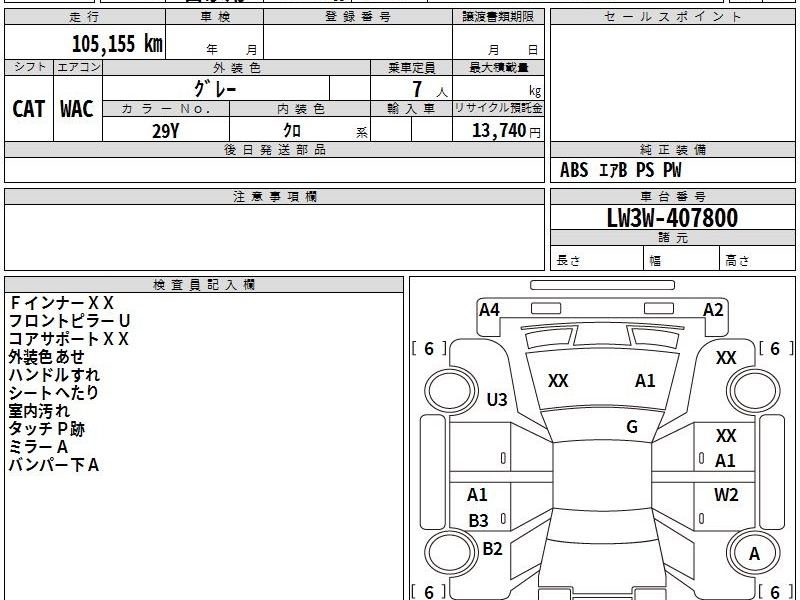Image resolution: width=800 pixels, height=600 pixels.
Task: Click inspector note ハンドルすれ
Action: pos(54,375)
